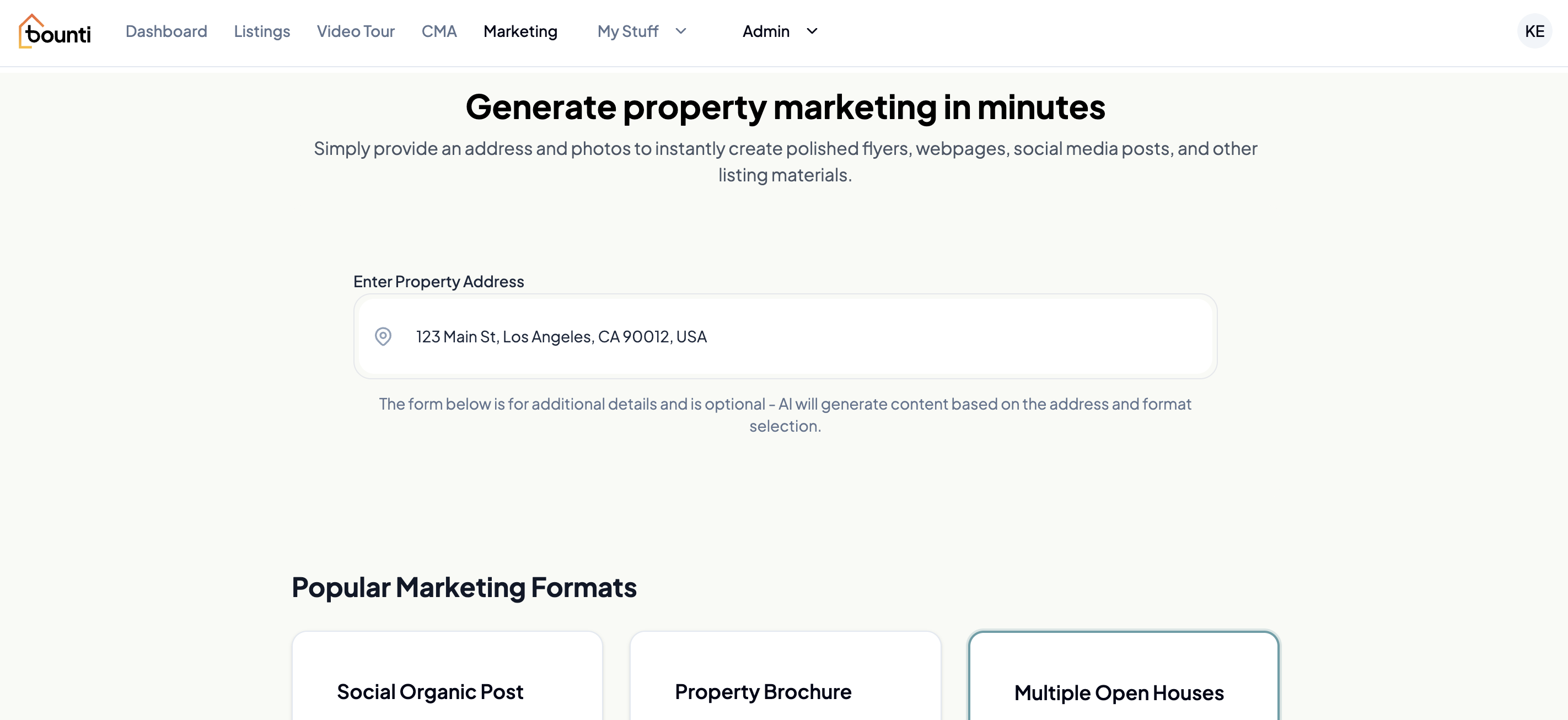
Task: Click the bounti house logo
Action: (x=54, y=31)
